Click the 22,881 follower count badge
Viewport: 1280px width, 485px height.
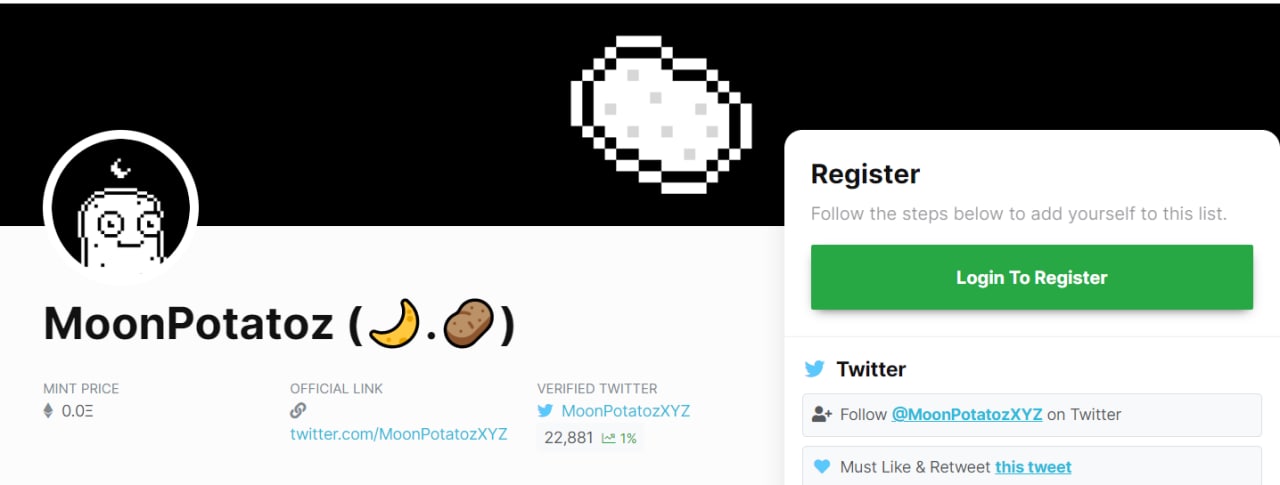tap(590, 438)
